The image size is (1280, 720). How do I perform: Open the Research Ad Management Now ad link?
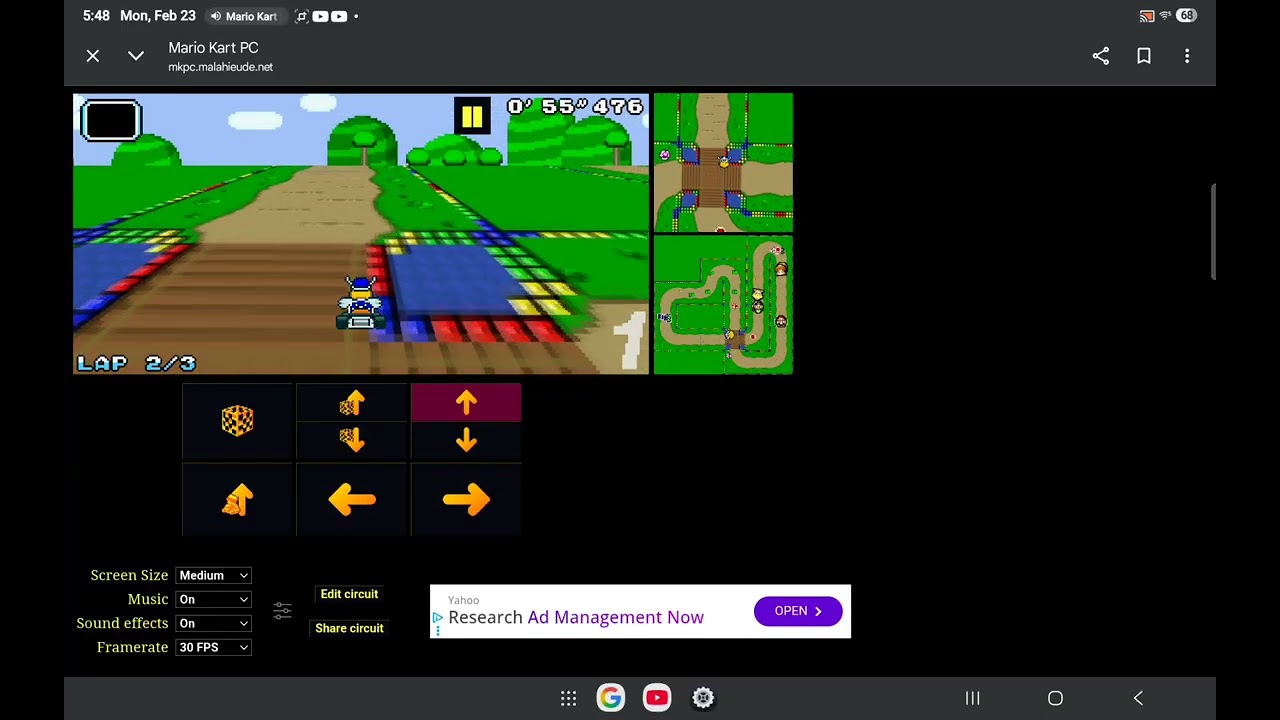point(576,617)
